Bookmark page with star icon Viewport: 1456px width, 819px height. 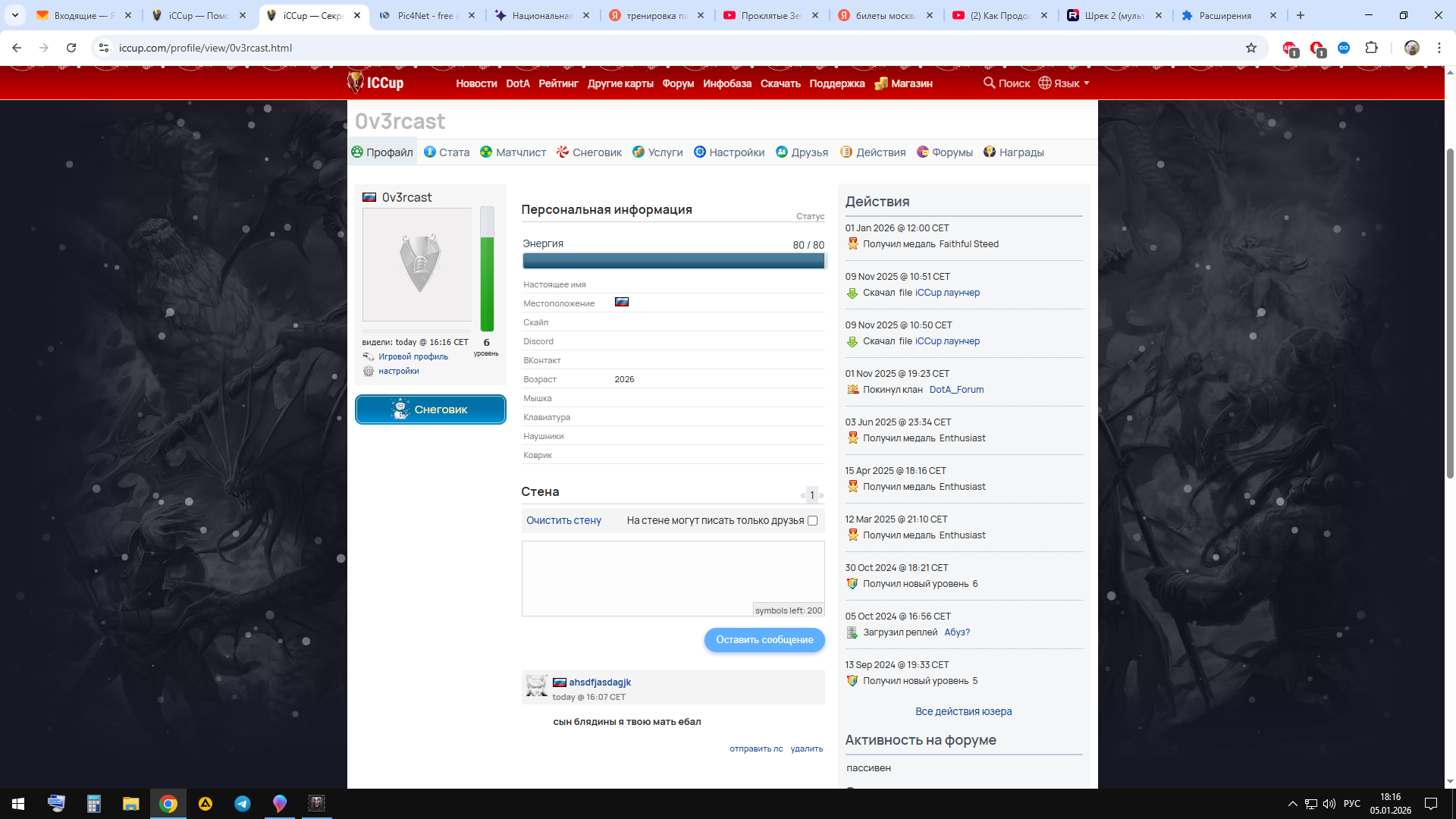click(x=1251, y=48)
